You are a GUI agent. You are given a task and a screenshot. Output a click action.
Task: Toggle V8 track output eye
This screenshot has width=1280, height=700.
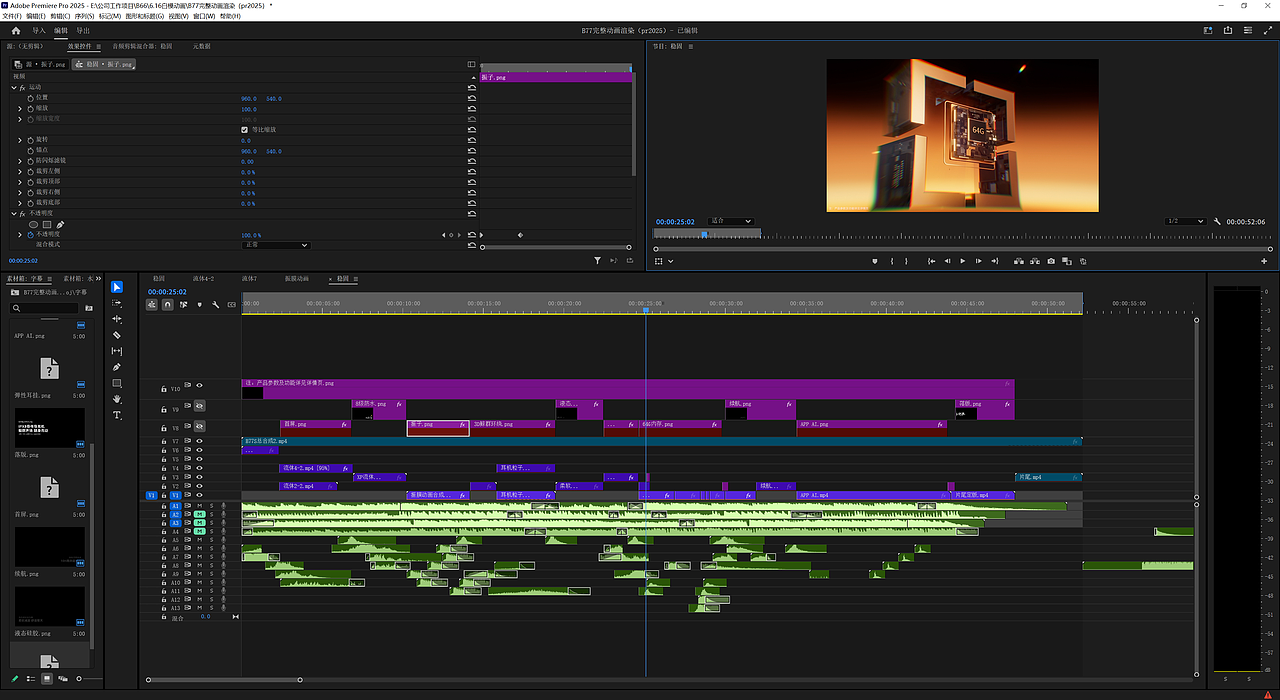(199, 426)
